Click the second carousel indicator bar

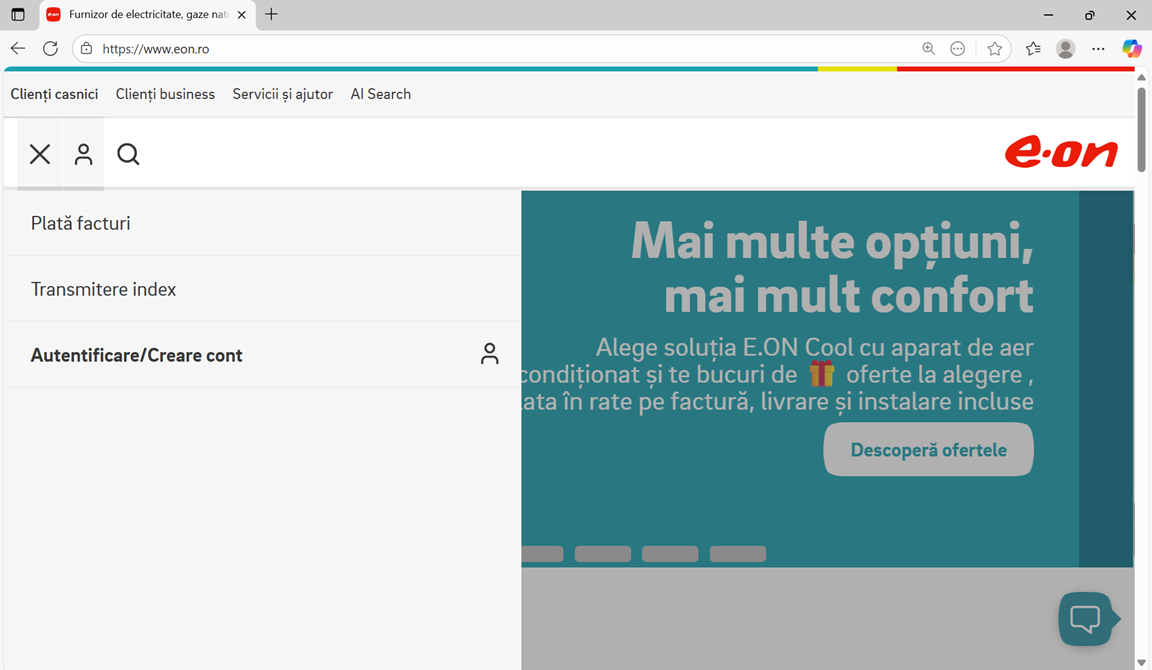tap(603, 553)
